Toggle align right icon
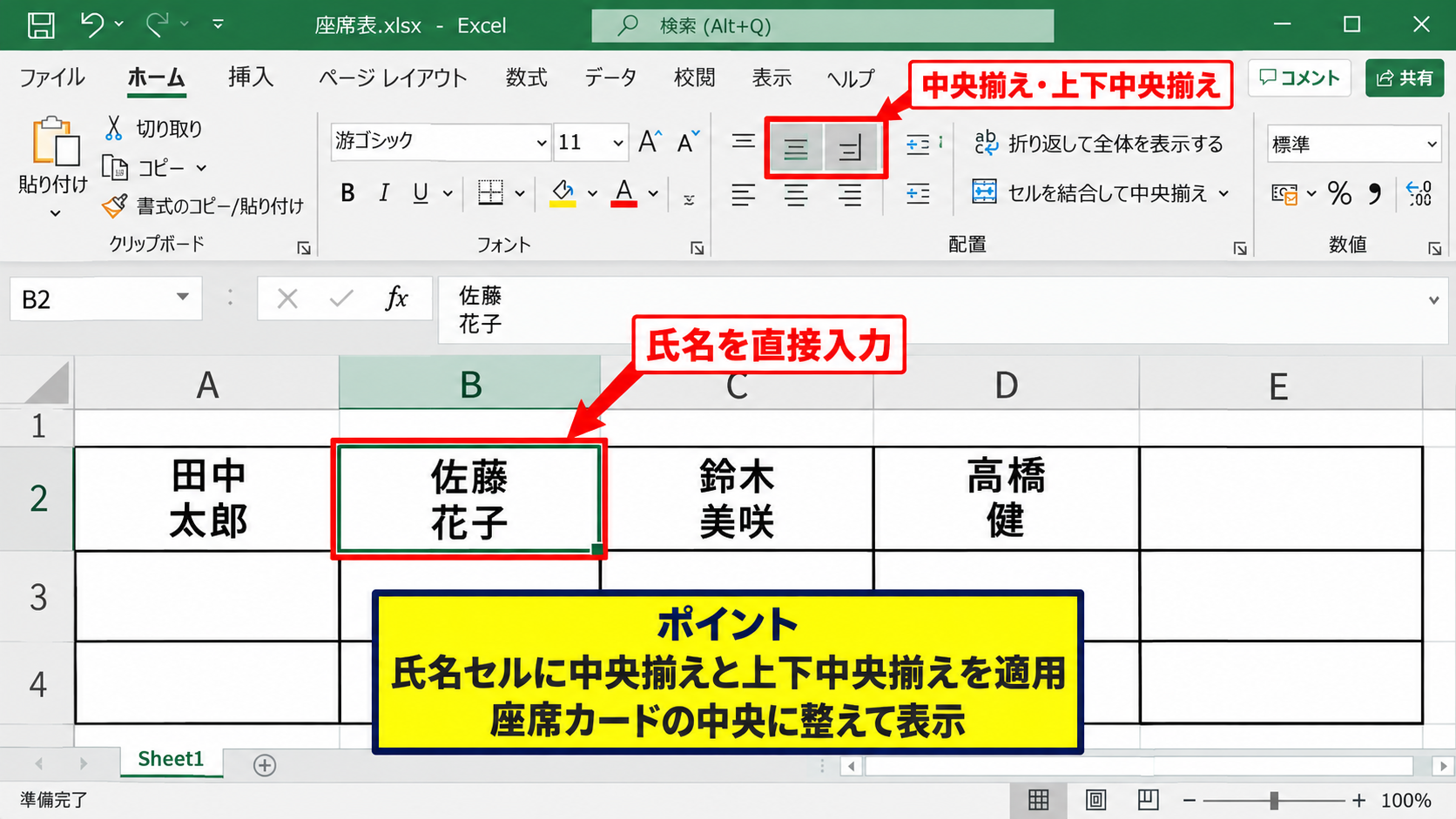 tap(850, 194)
